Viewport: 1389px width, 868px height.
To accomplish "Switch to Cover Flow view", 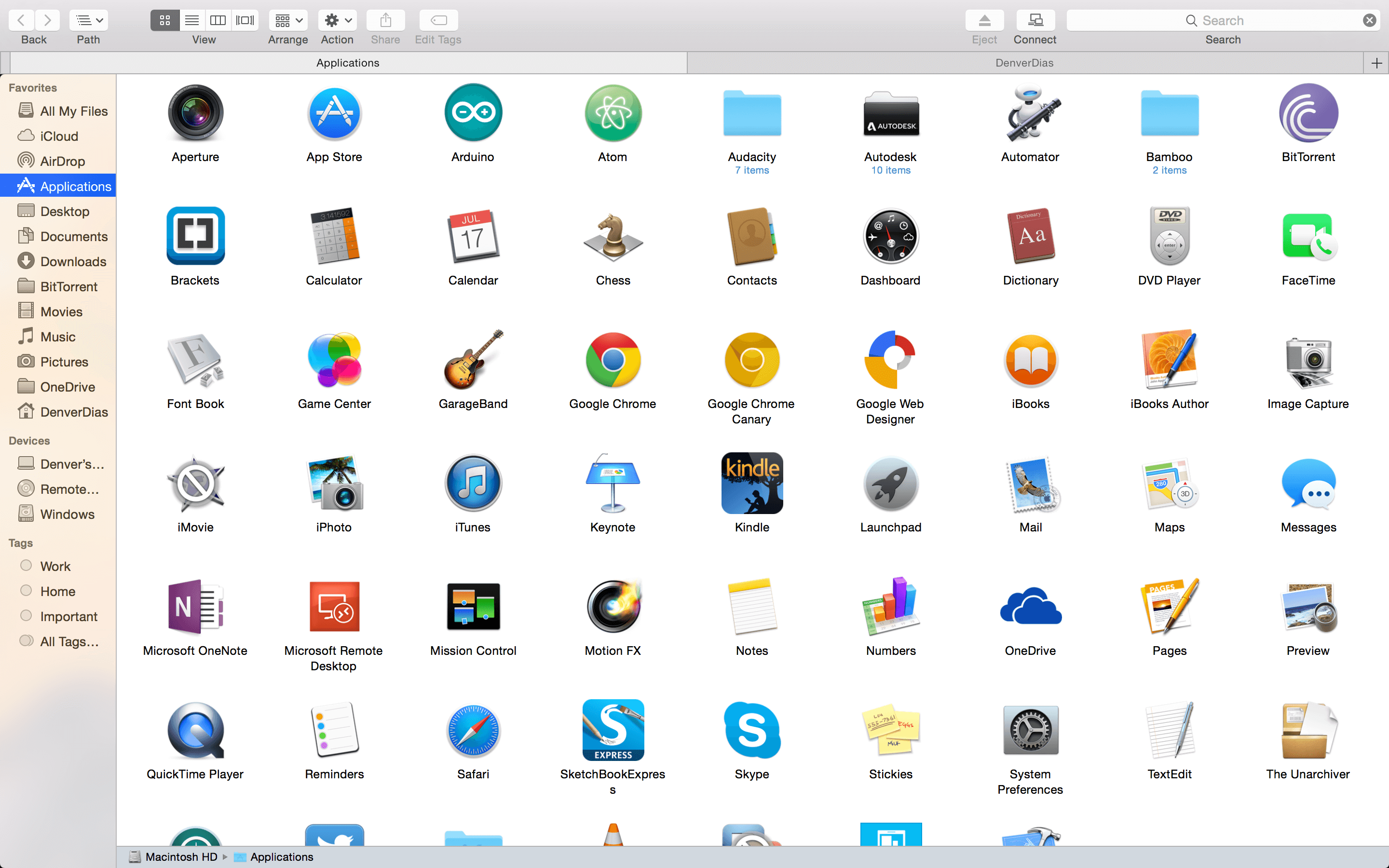I will (245, 20).
